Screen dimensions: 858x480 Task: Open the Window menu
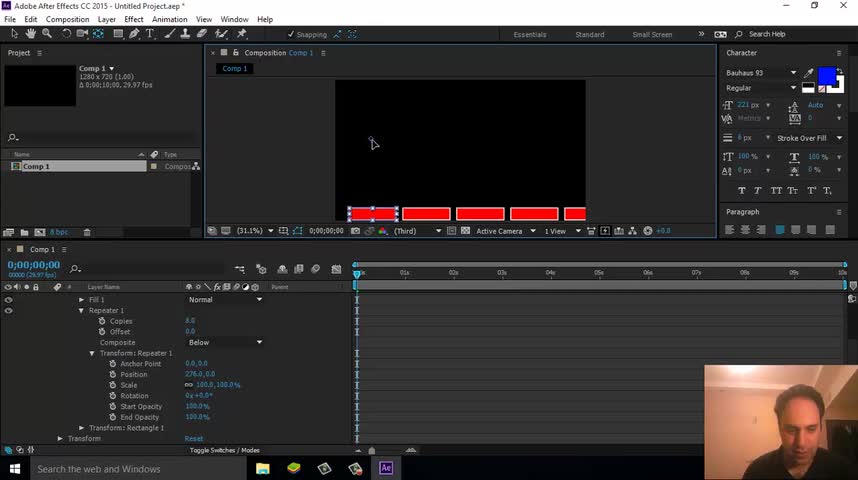tap(234, 19)
